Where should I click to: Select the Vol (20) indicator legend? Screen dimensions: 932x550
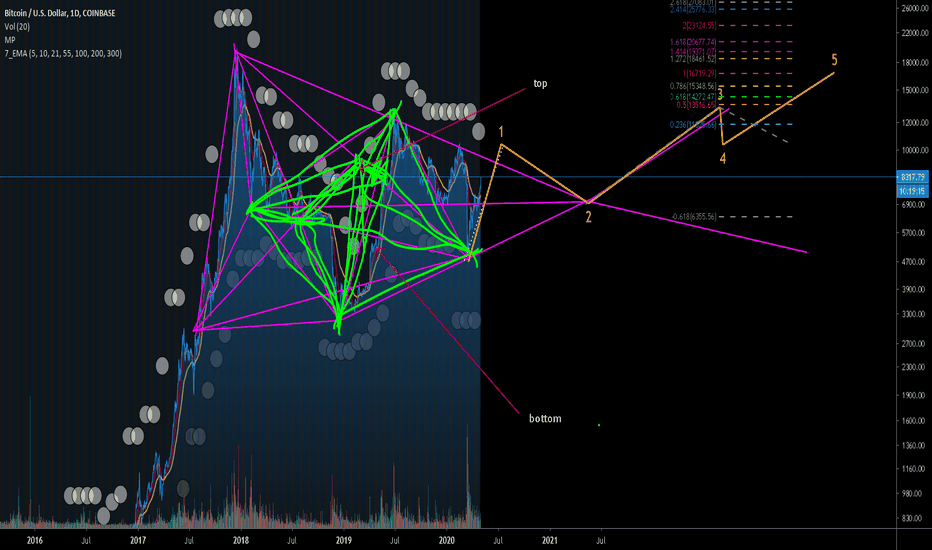17,26
